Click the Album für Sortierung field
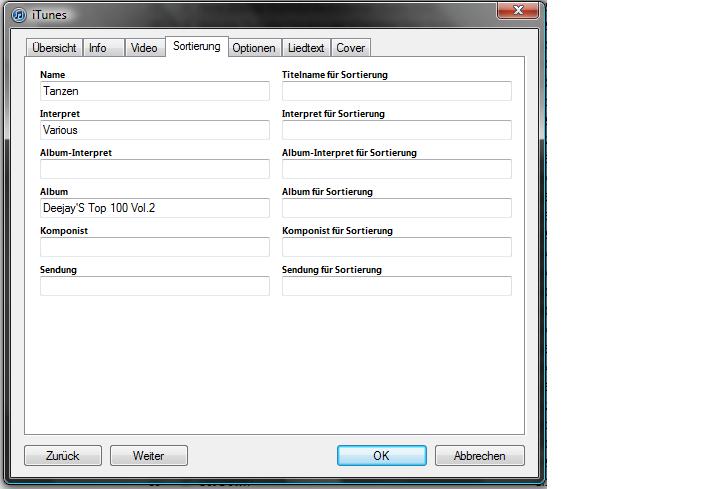This screenshot has height=489, width=720. tap(397, 208)
